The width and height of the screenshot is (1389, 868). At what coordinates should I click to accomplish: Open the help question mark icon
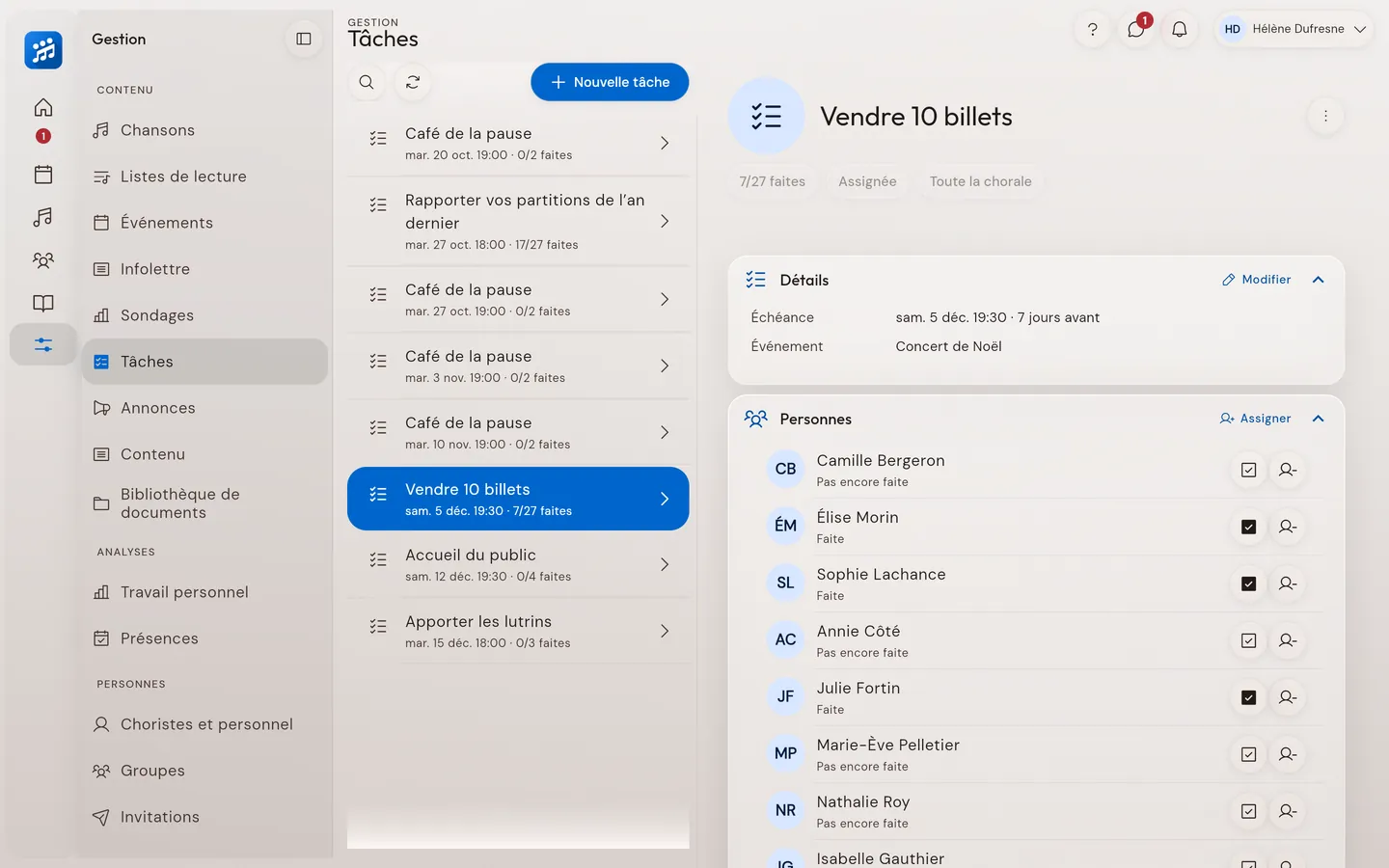[x=1093, y=29]
